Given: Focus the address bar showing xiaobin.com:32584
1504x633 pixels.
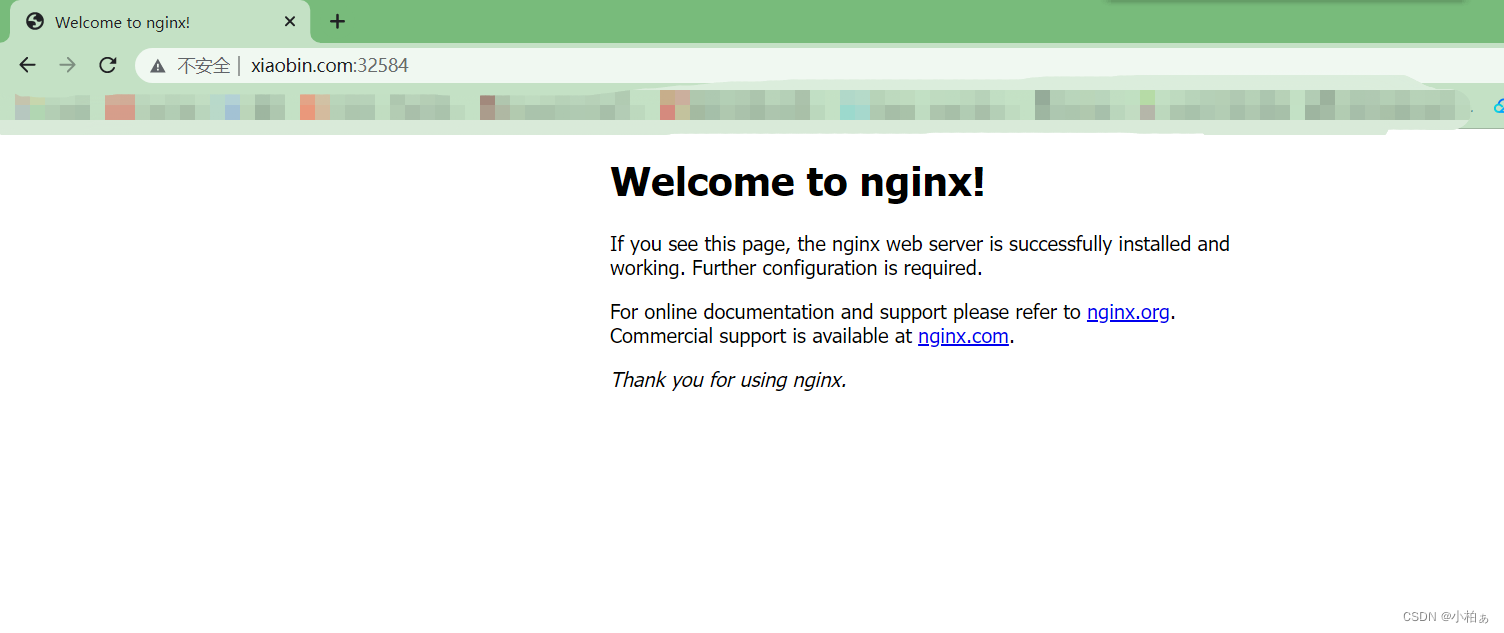Looking at the screenshot, I should tap(820, 66).
